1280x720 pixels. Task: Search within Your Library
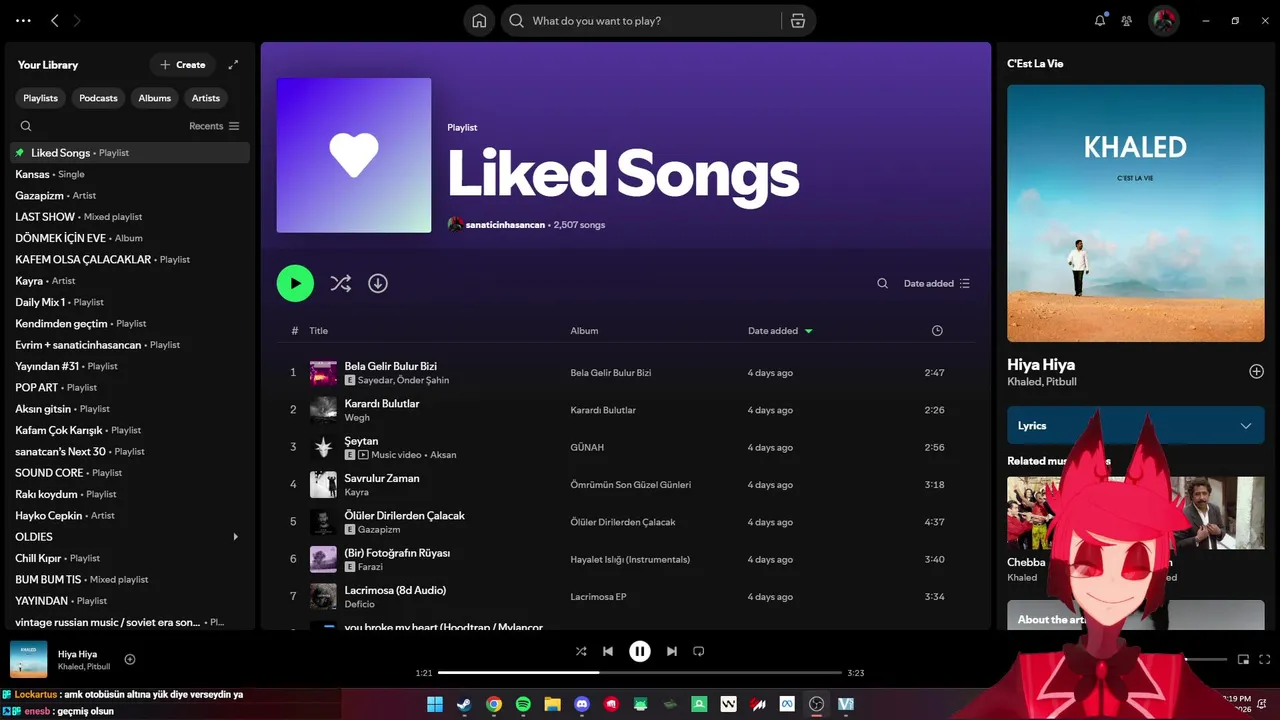tap(26, 126)
